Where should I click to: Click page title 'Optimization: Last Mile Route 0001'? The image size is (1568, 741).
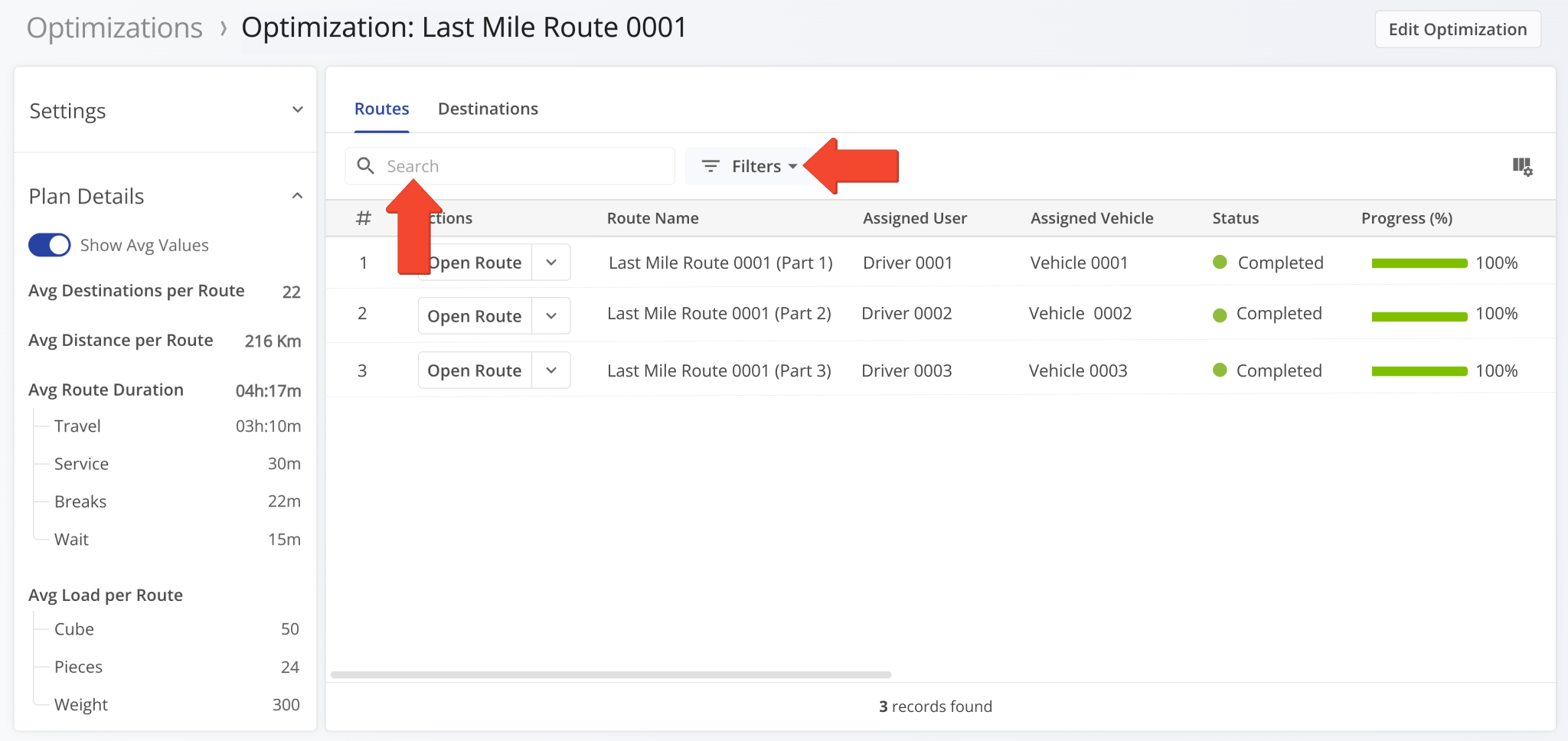(464, 28)
